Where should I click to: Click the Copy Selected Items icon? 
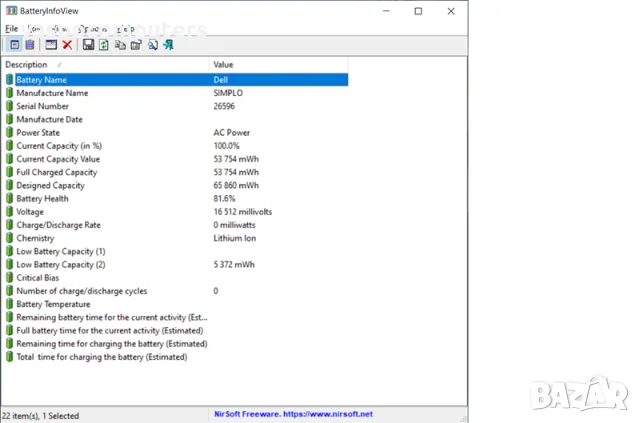pos(120,45)
